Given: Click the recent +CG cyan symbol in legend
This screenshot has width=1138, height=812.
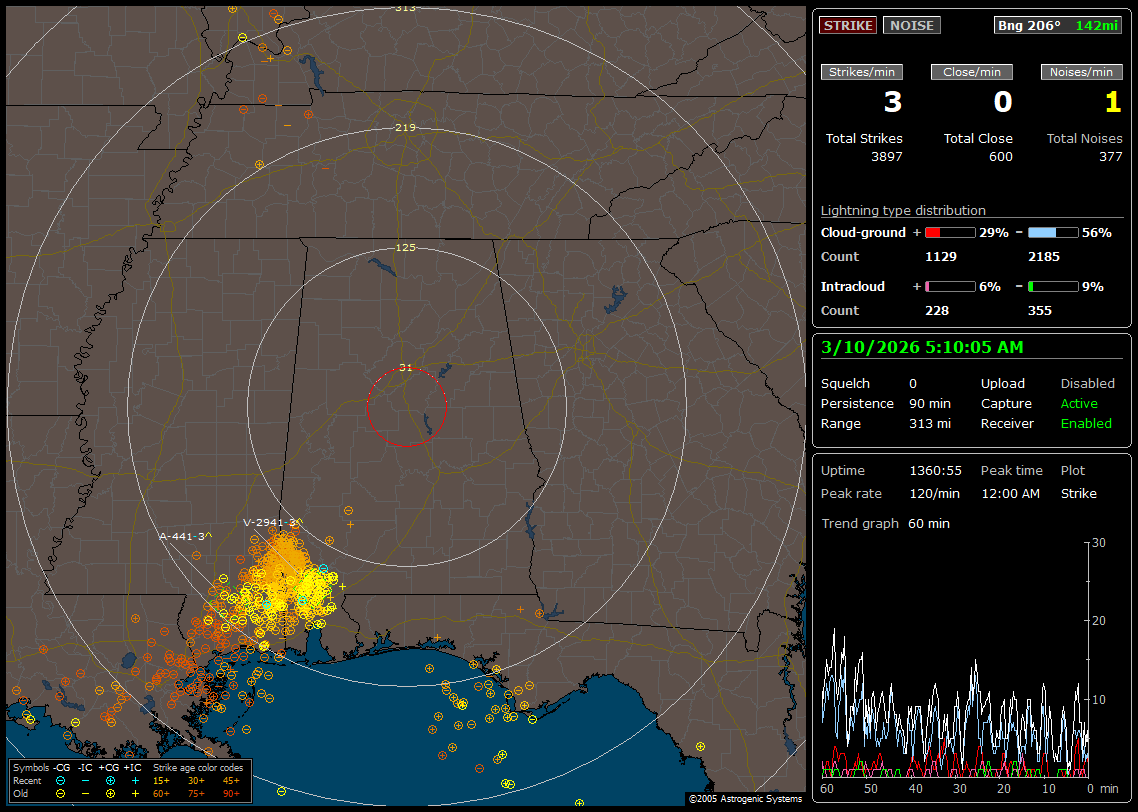Looking at the screenshot, I should [x=110, y=780].
